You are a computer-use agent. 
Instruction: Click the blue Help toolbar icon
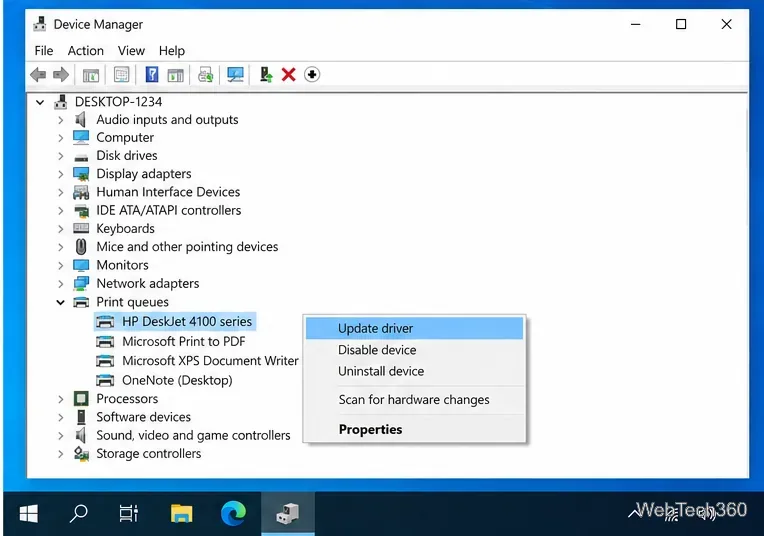tap(152, 75)
